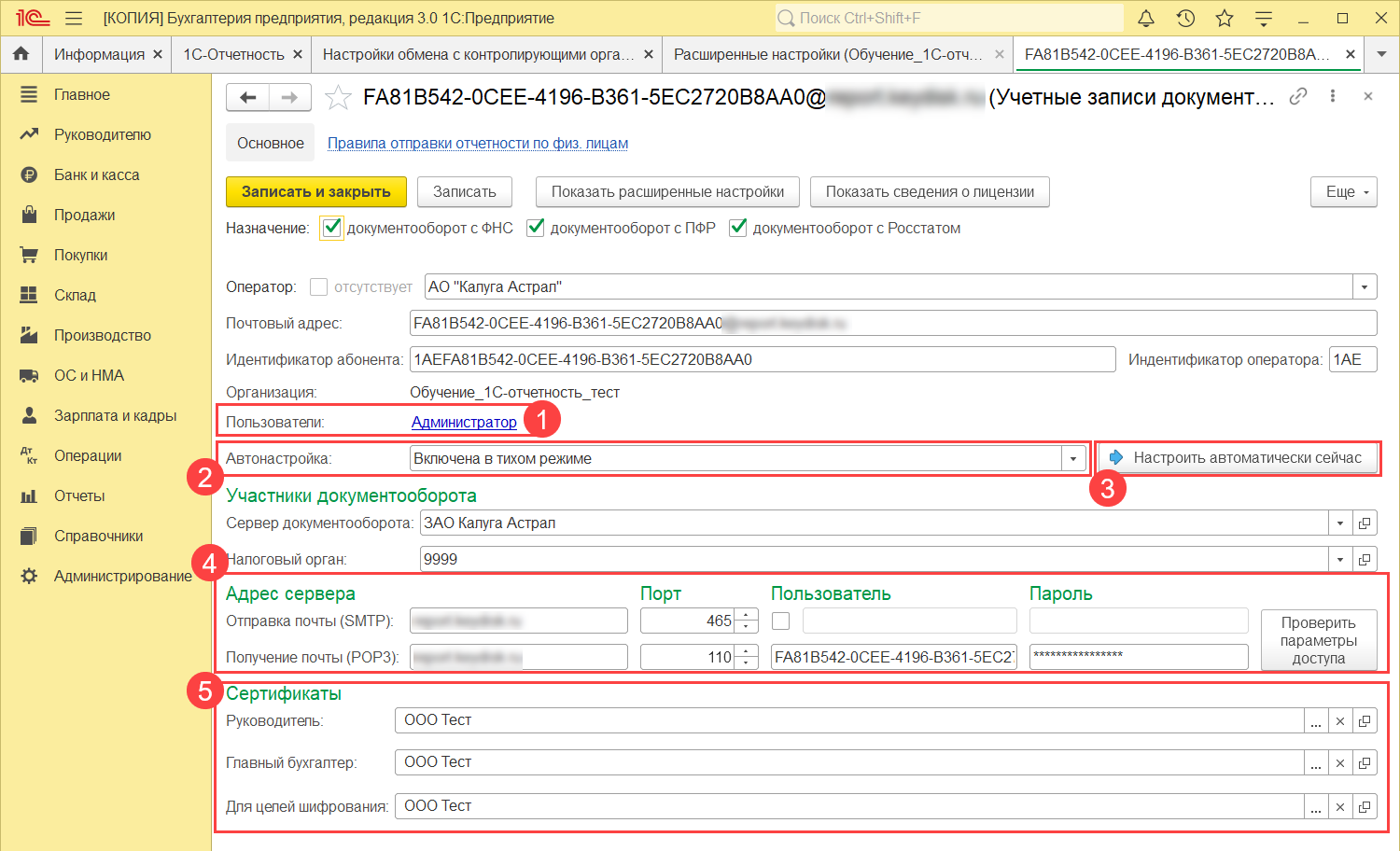Open Зарплата и кадры section
The image size is (1400, 851).
pos(115,415)
